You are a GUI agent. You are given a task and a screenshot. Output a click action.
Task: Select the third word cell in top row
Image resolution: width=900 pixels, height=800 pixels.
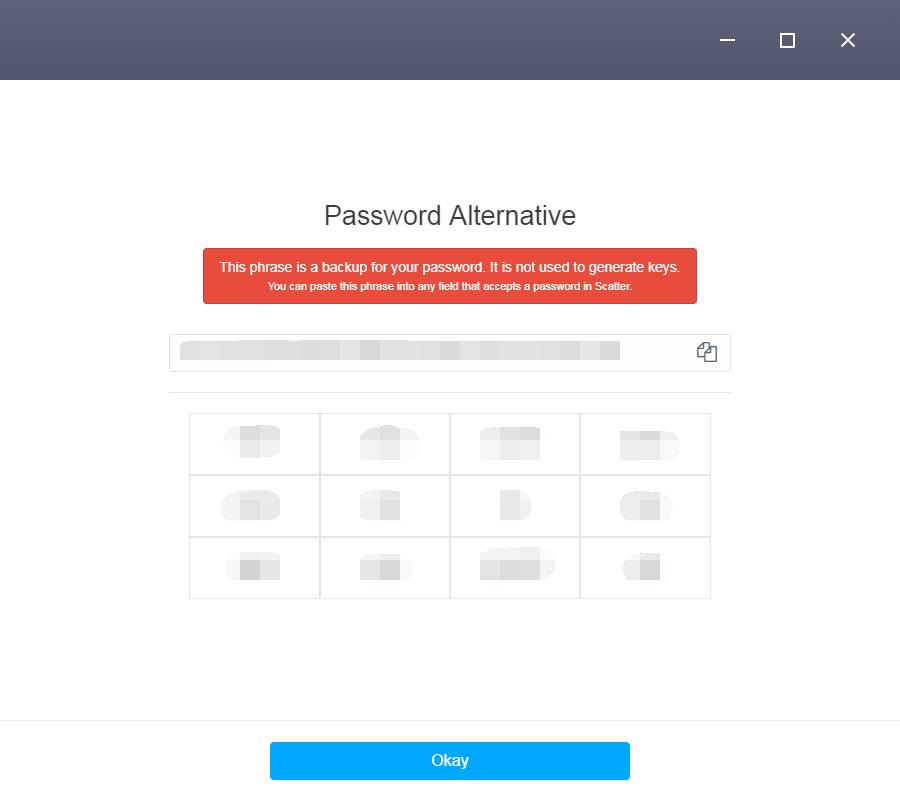pyautogui.click(x=515, y=444)
